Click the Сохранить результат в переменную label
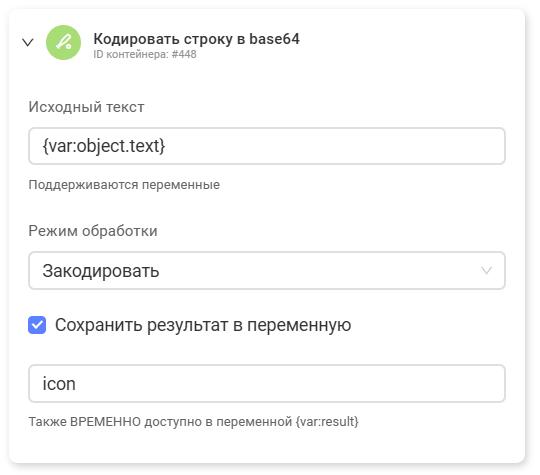 pos(203,325)
